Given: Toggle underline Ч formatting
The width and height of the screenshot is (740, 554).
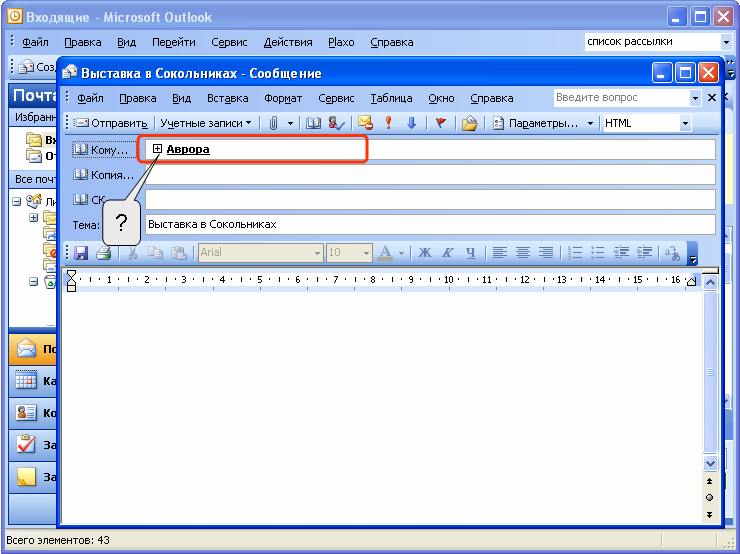Looking at the screenshot, I should tap(471, 252).
